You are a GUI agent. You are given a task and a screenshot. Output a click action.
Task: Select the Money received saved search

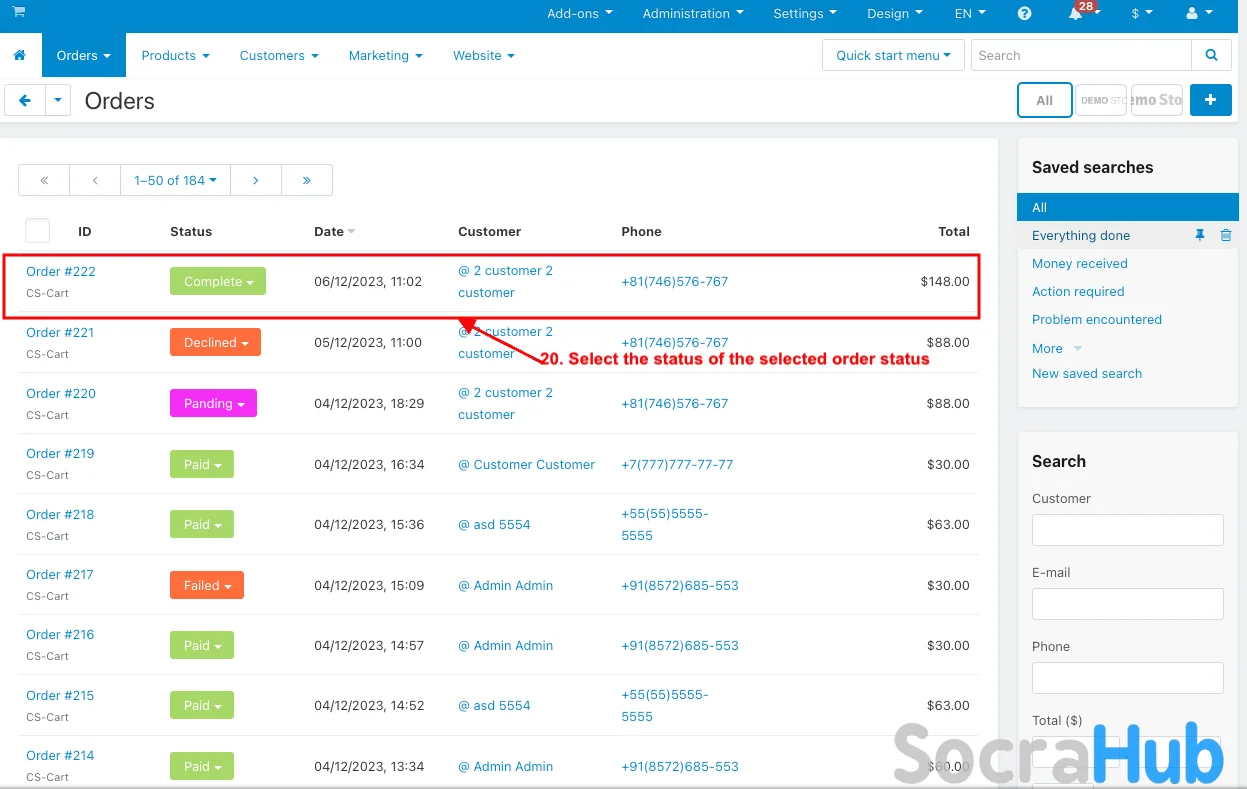1079,264
